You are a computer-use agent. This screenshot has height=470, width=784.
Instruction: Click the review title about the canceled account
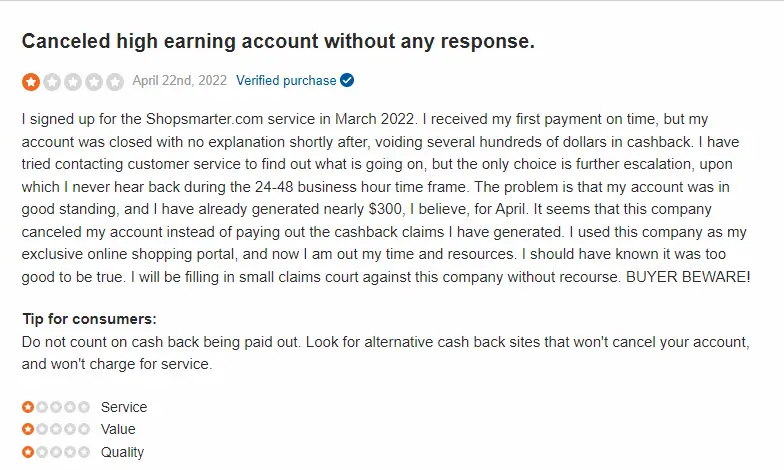click(x=278, y=41)
